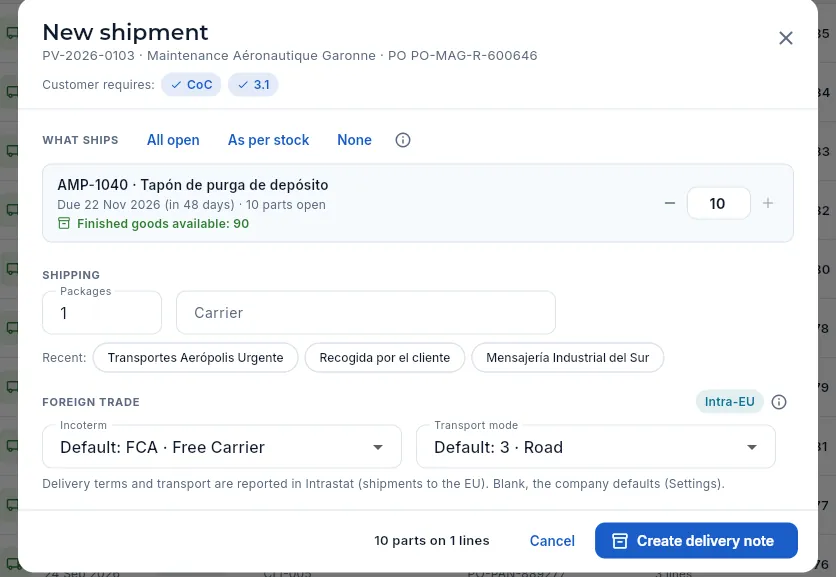Click the Packages input field
Viewport: 836px width, 577px height.
[x=102, y=312]
